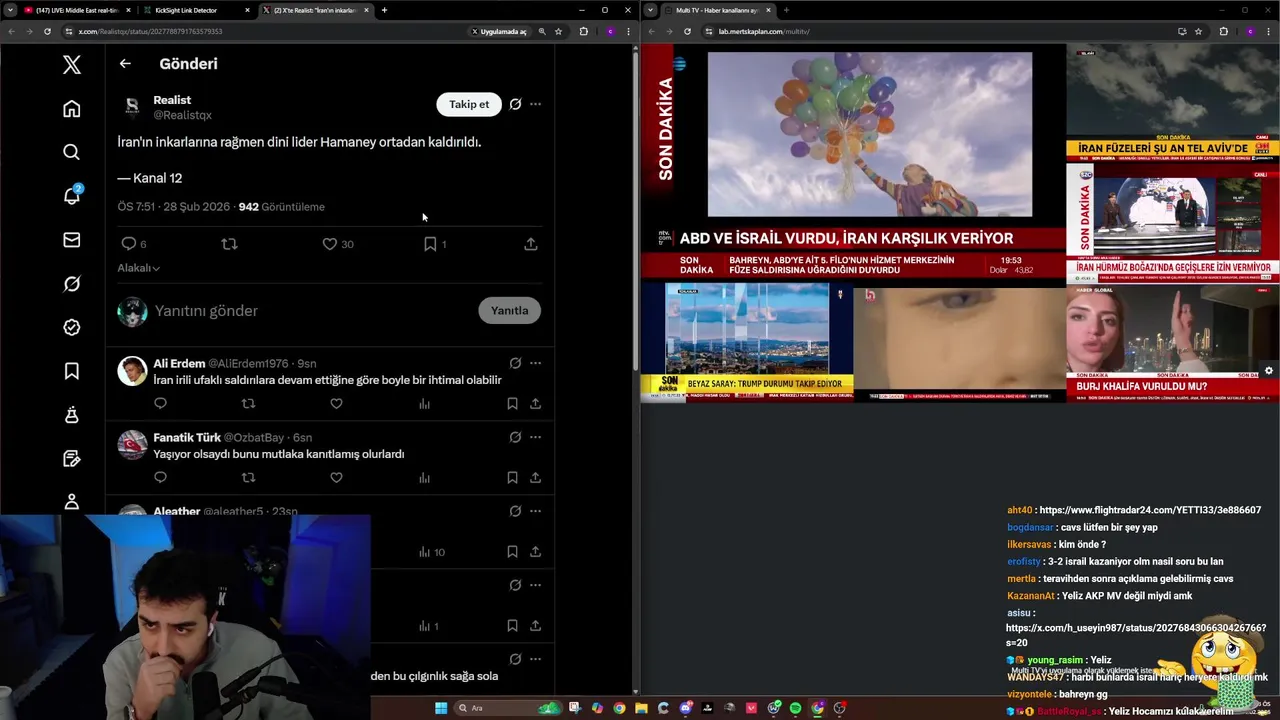Open Discord from the taskbar
Screen dimensions: 1280x720
pyautogui.click(x=686, y=708)
